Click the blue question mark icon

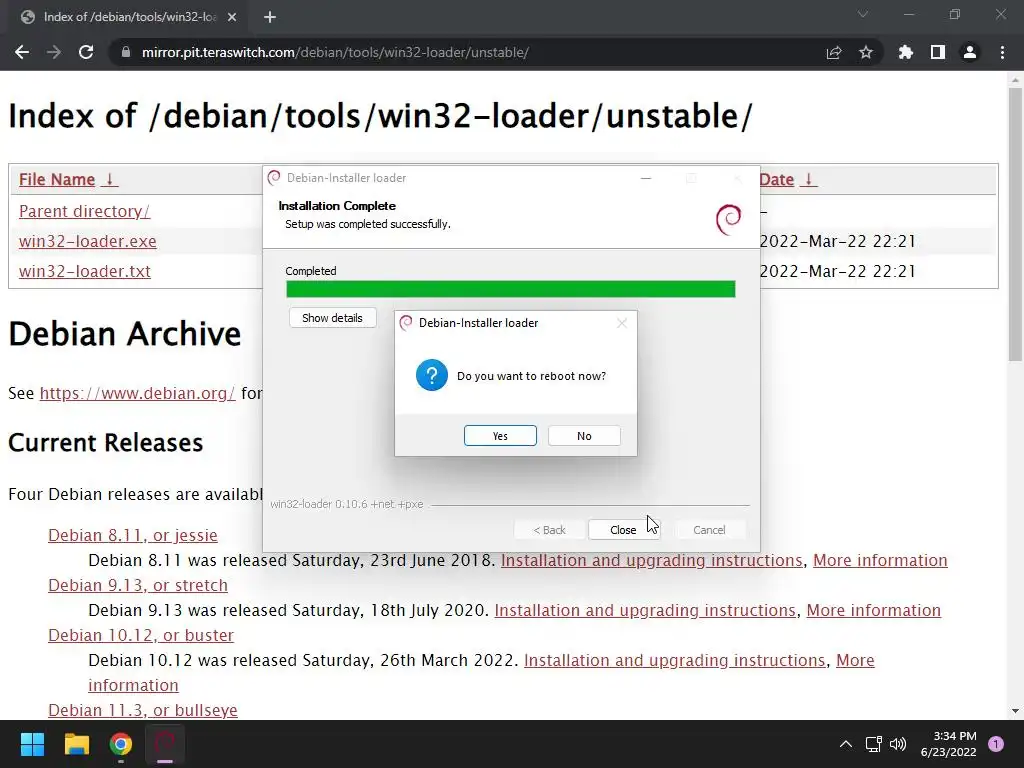coord(432,376)
